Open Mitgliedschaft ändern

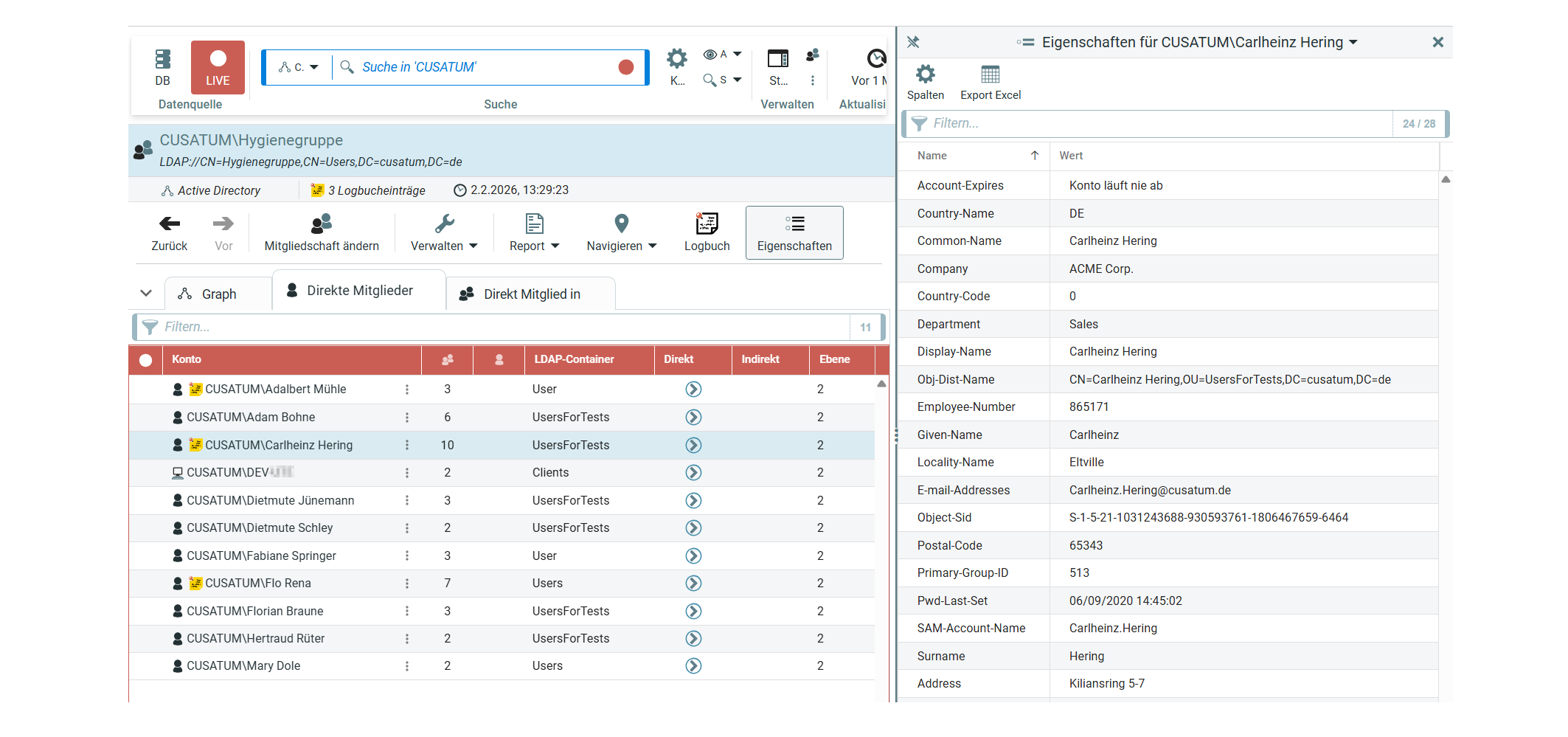(x=322, y=232)
